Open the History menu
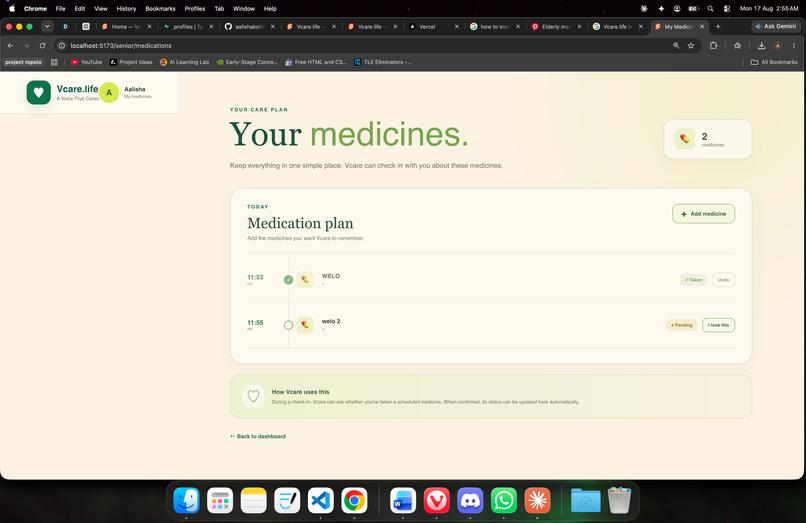The width and height of the screenshot is (806, 523). (126, 9)
